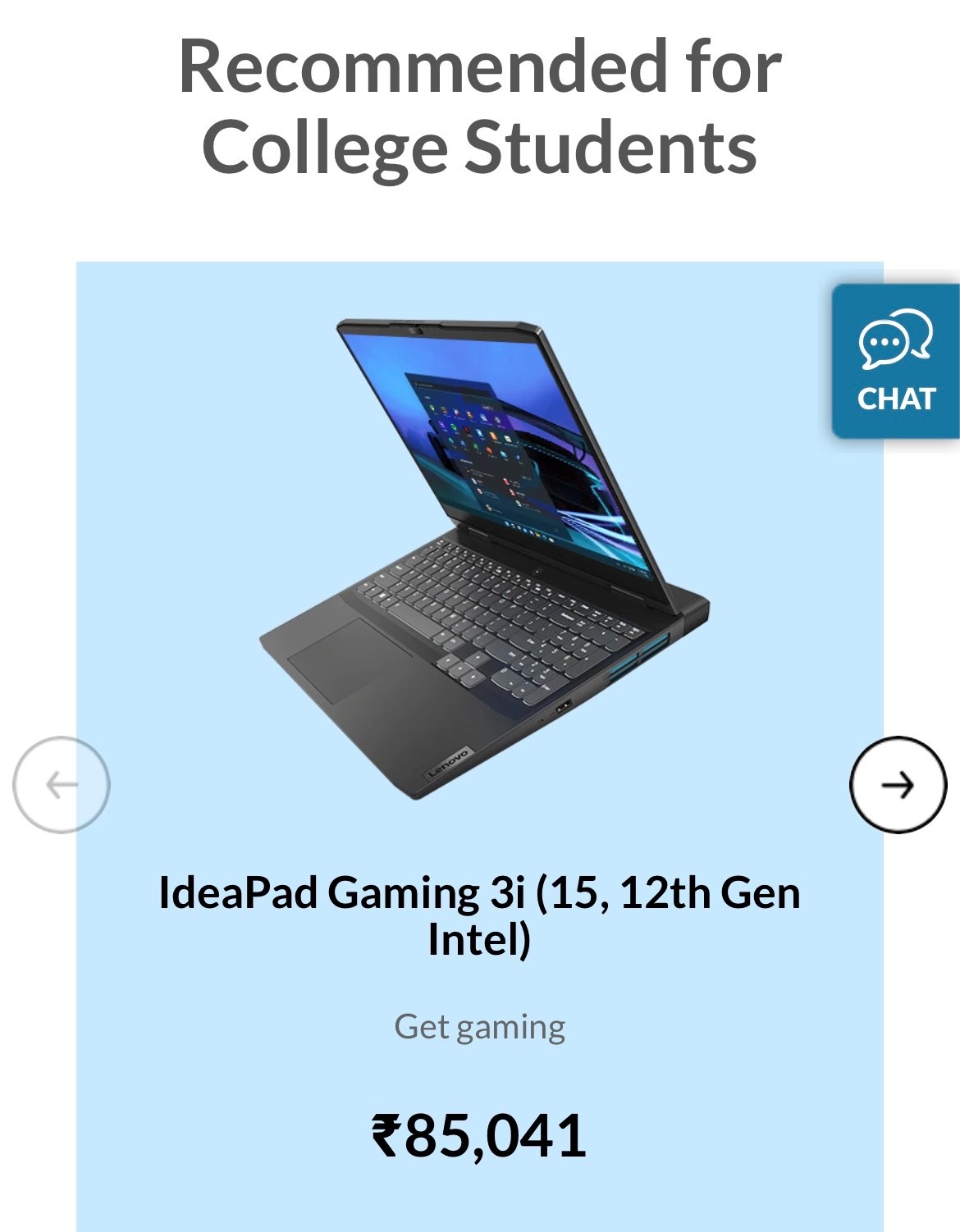960x1232 pixels.
Task: Go to next recommended product arrow
Action: (898, 785)
